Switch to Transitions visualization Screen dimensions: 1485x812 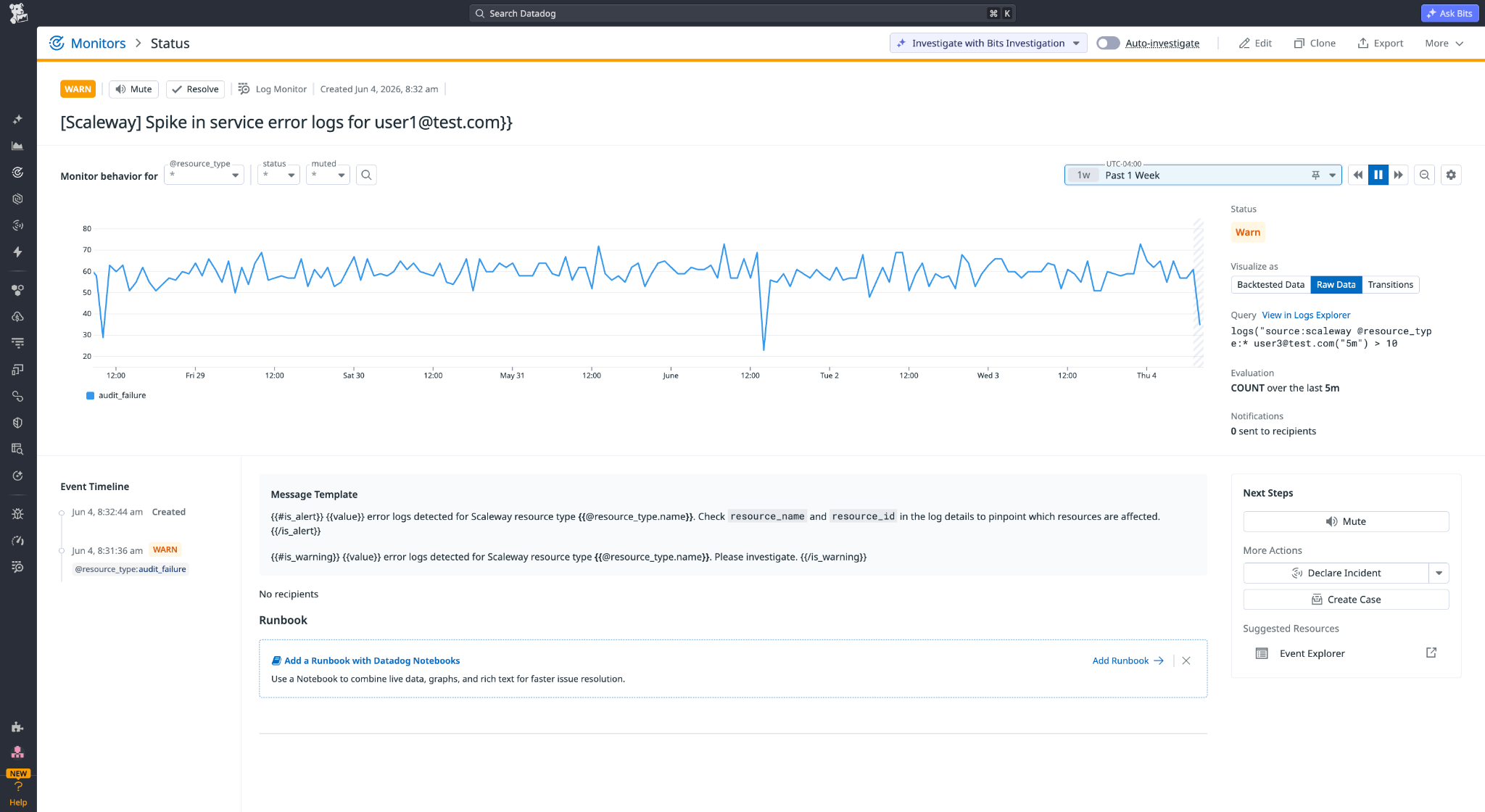pos(1390,285)
